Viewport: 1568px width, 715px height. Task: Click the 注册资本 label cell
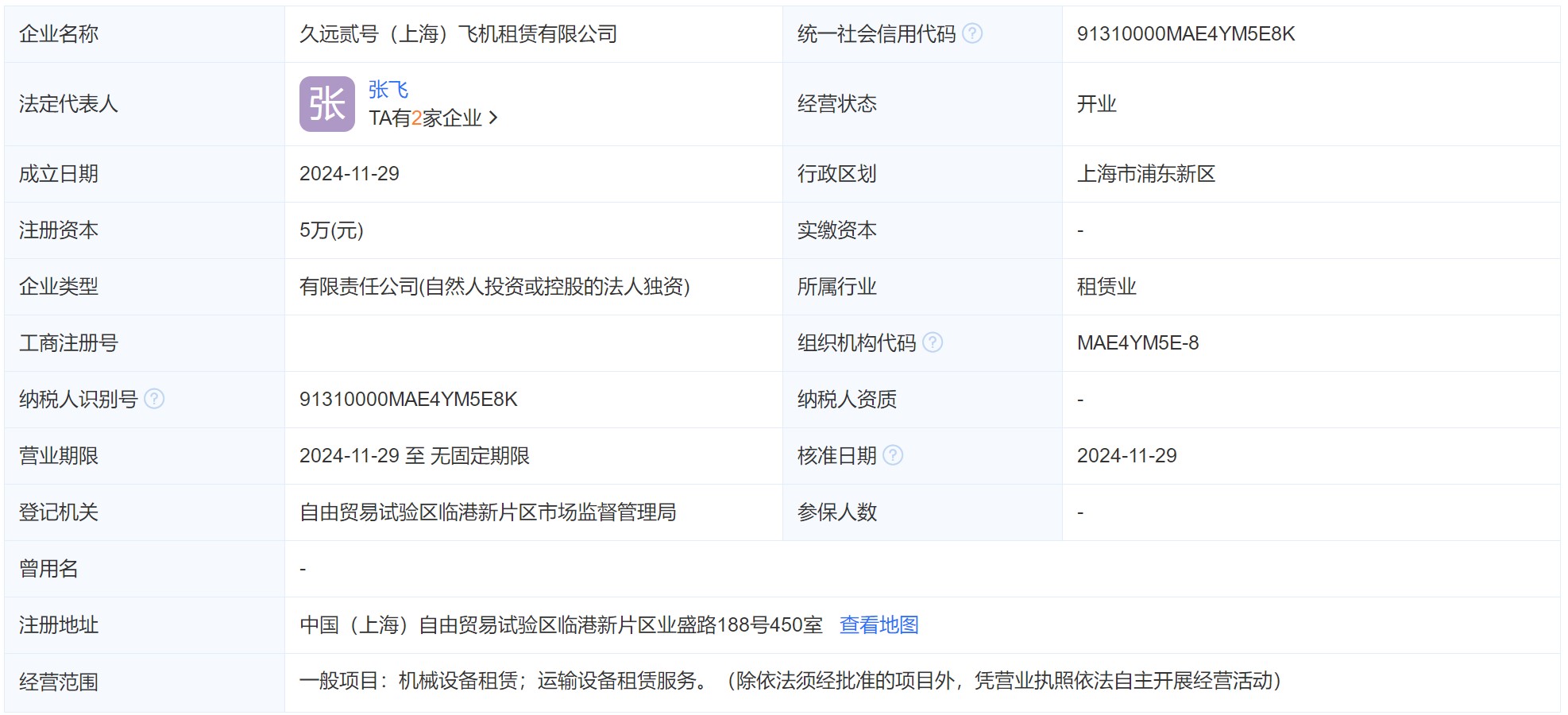[145, 230]
